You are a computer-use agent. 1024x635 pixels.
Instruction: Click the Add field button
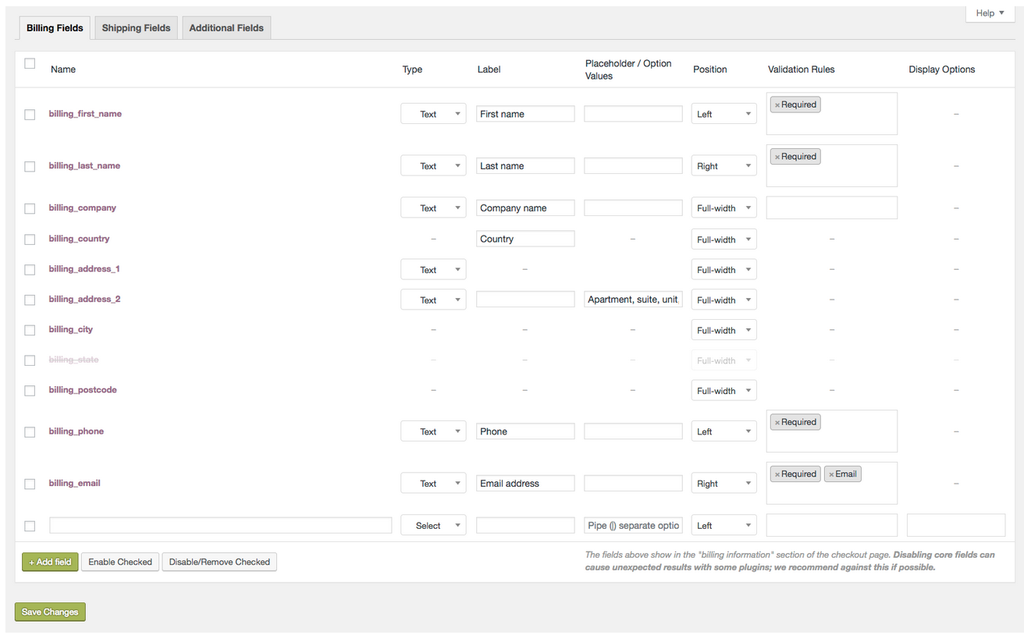click(49, 562)
